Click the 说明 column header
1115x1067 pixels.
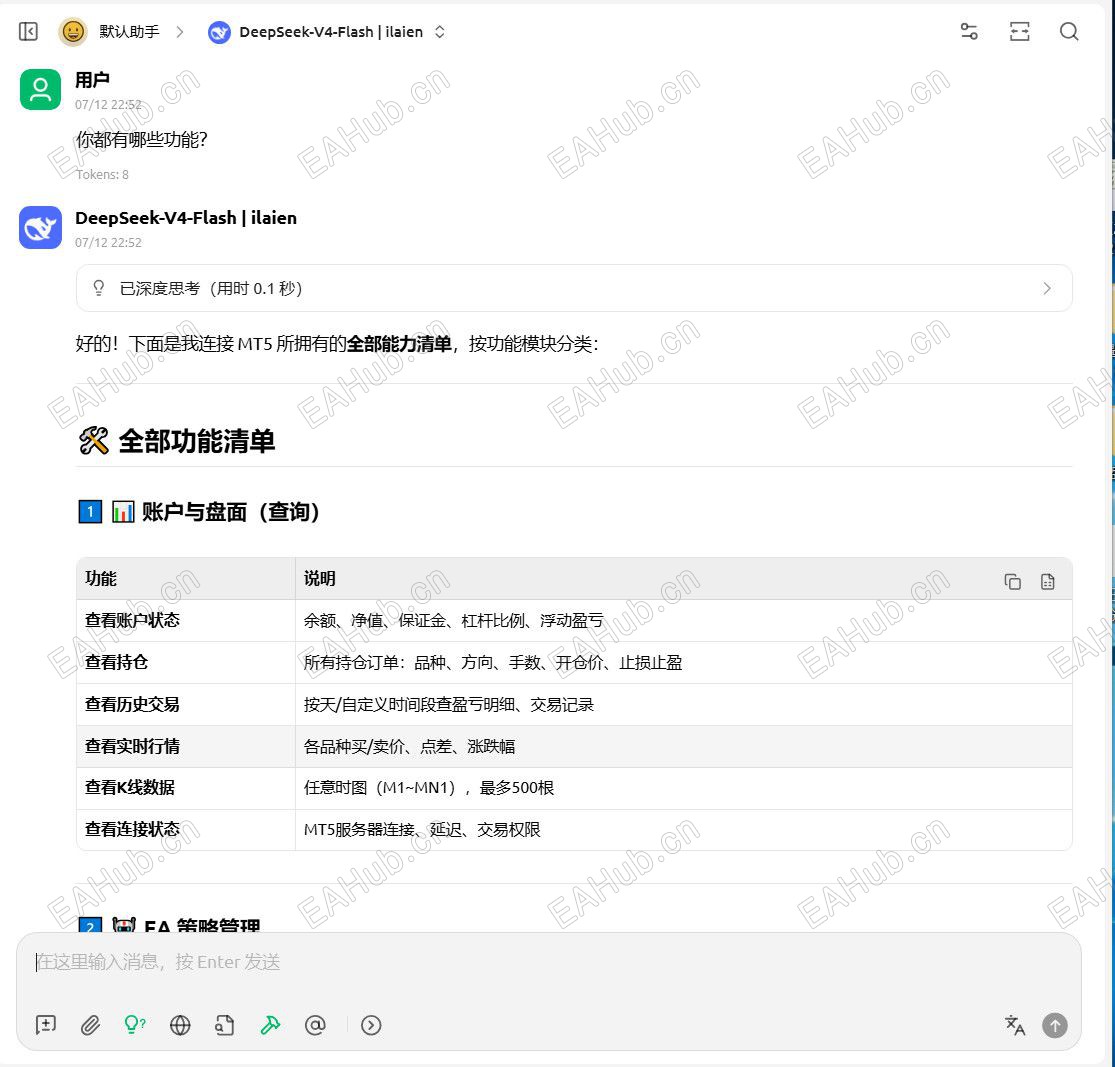pyautogui.click(x=683, y=578)
